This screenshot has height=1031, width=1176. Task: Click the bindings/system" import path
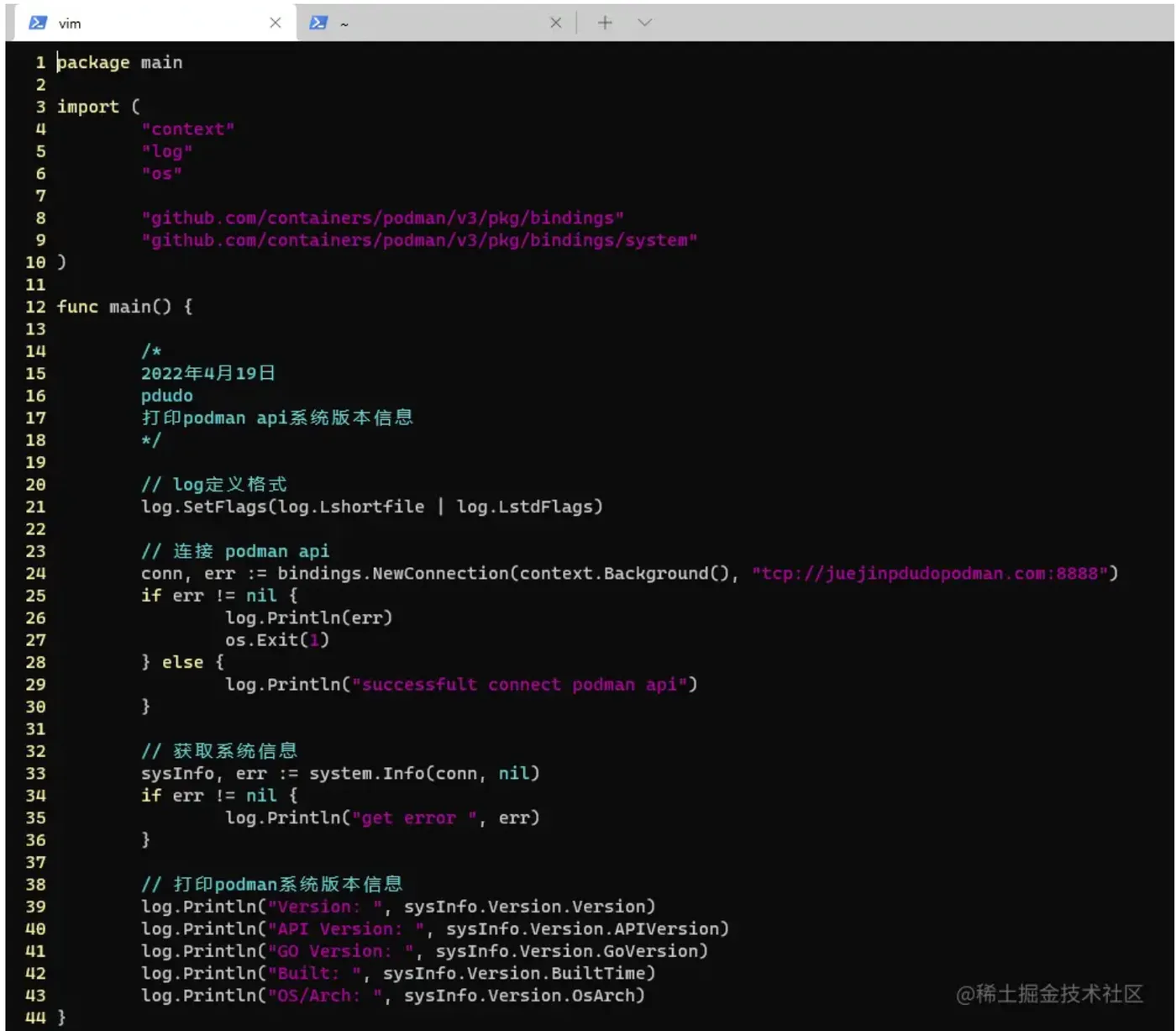pos(419,240)
